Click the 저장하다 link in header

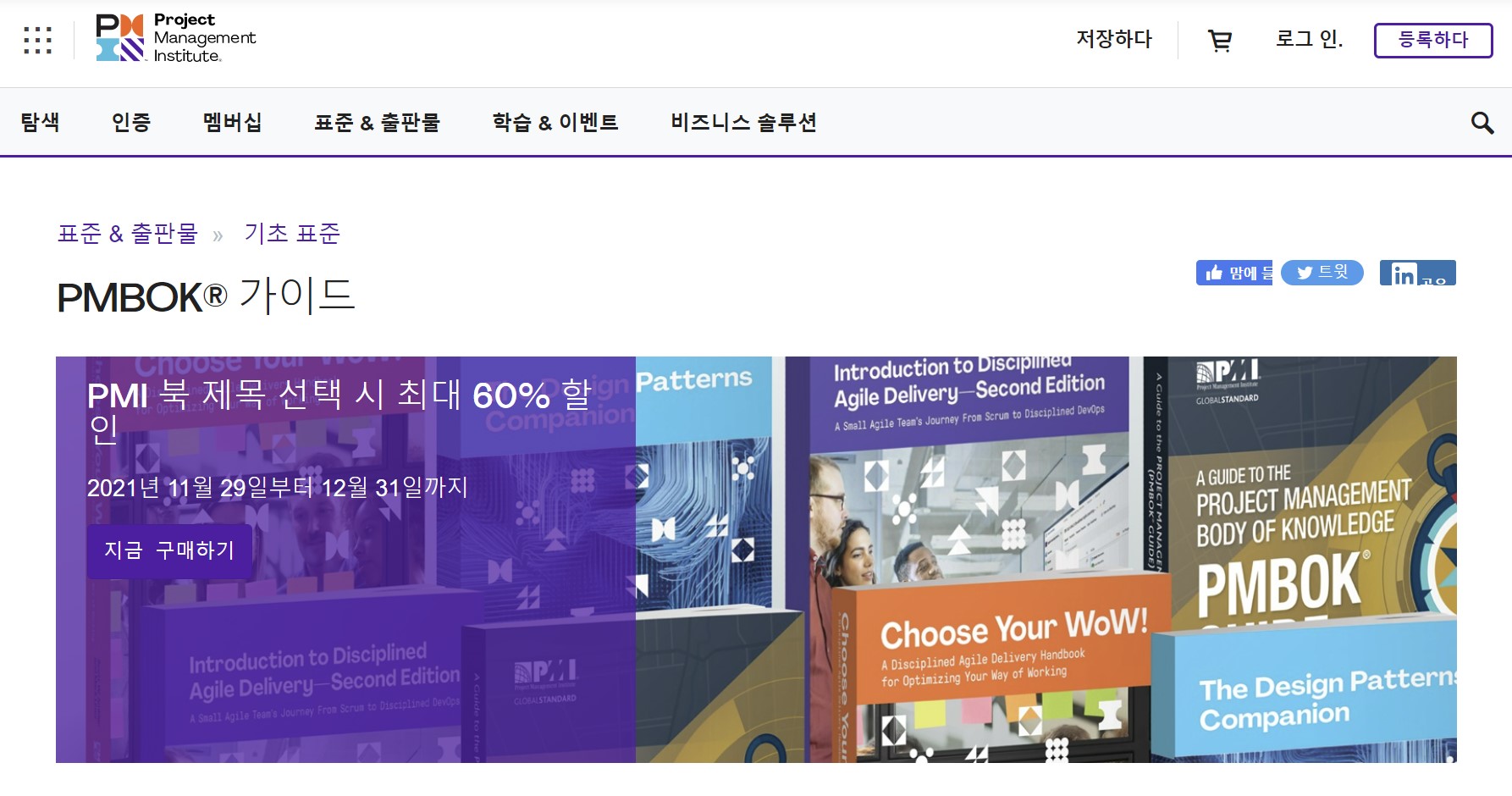coord(1114,39)
